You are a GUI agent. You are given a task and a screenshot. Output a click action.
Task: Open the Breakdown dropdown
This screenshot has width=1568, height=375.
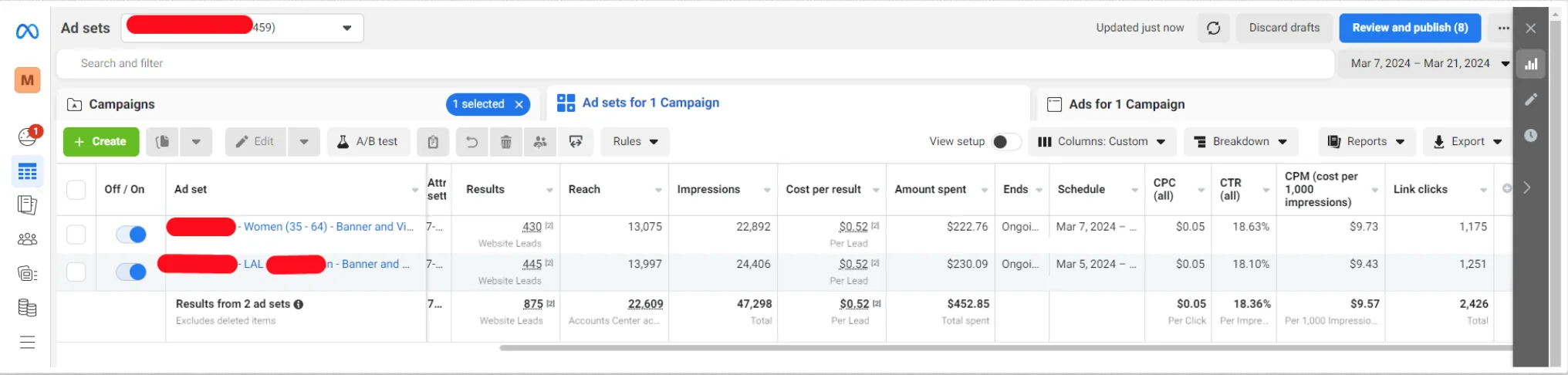point(1241,142)
